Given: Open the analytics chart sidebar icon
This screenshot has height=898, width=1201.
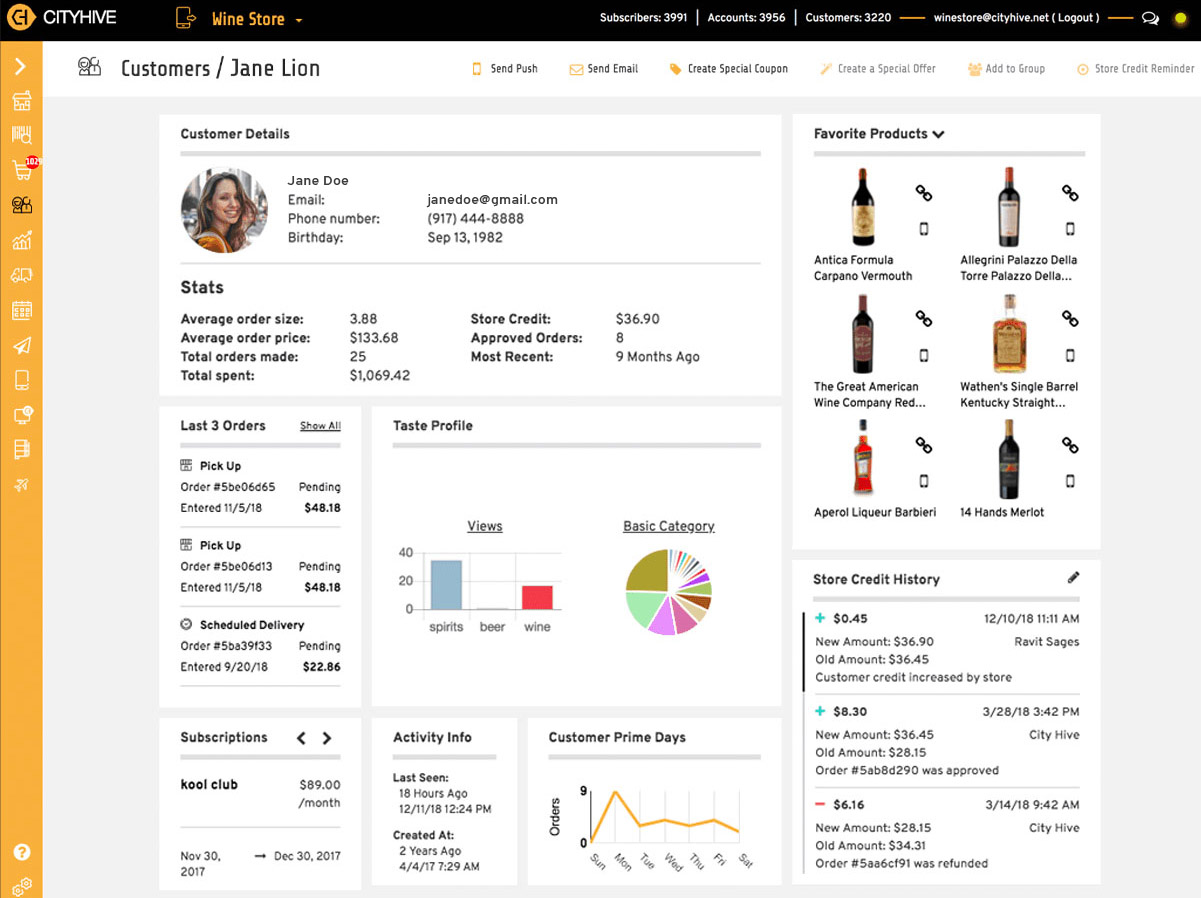Looking at the screenshot, I should point(21,240).
